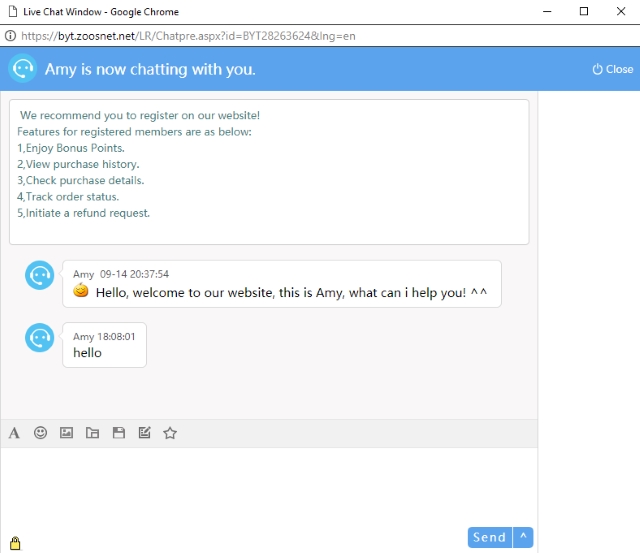The image size is (640, 553).
Task: Send the chat message
Action: pos(490,537)
